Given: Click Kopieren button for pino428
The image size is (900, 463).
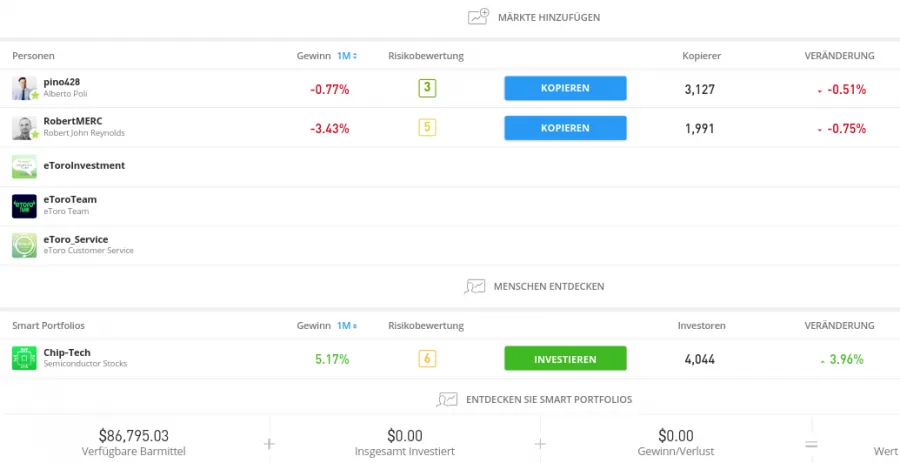Looking at the screenshot, I should 565,88.
